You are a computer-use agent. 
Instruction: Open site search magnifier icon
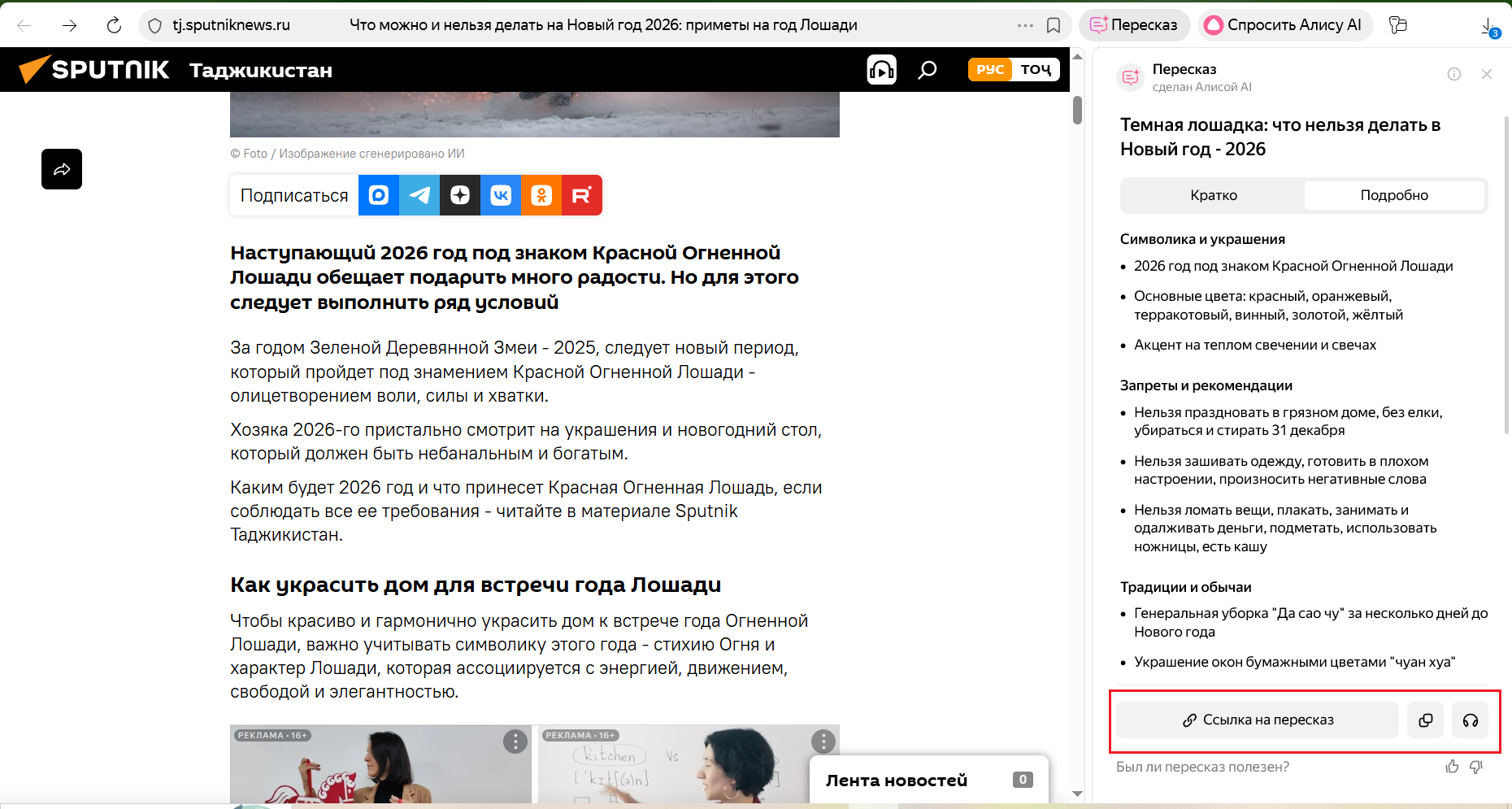coord(927,70)
